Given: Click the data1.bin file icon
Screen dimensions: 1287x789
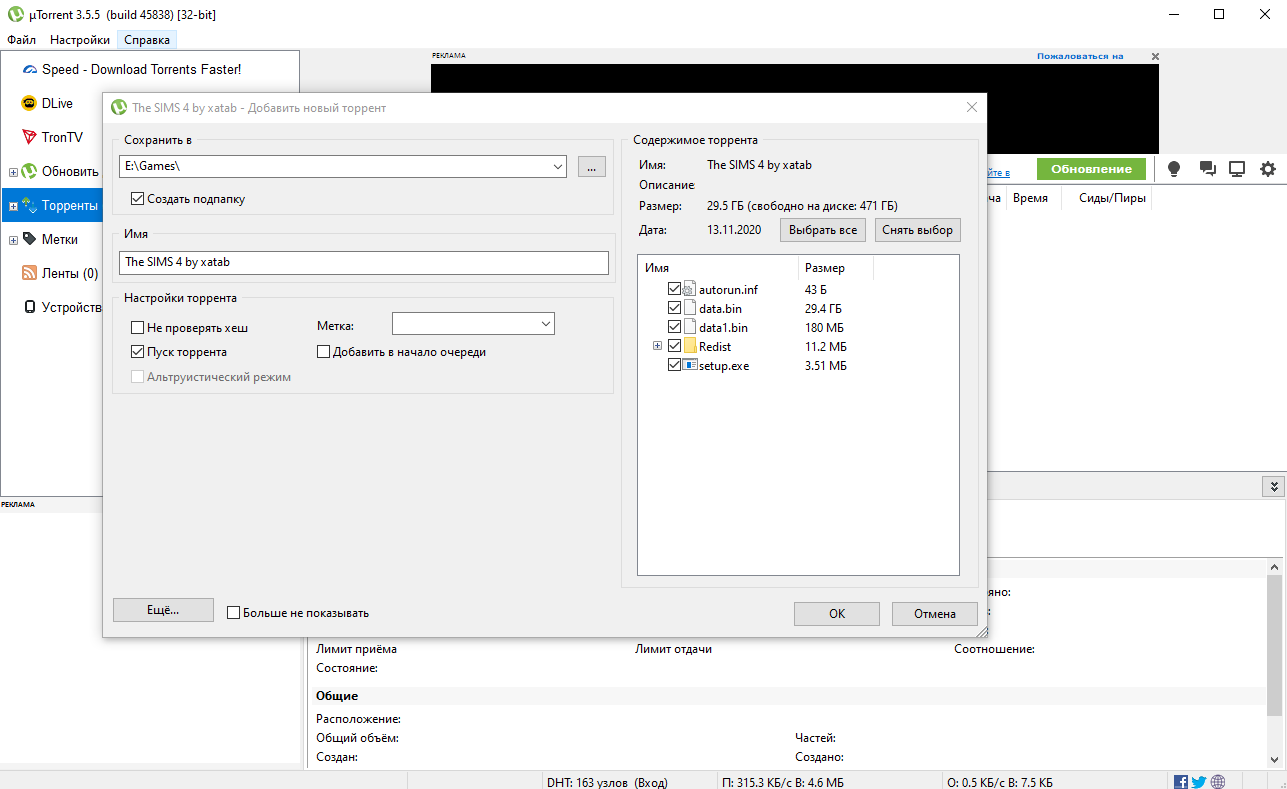Looking at the screenshot, I should click(x=690, y=327).
